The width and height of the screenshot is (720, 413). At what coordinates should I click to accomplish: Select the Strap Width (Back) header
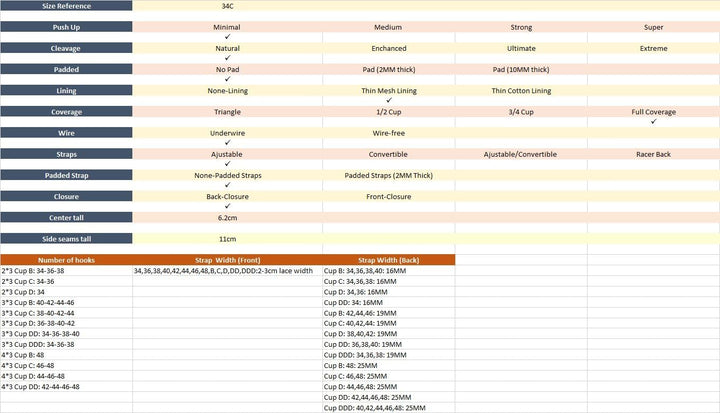388,260
